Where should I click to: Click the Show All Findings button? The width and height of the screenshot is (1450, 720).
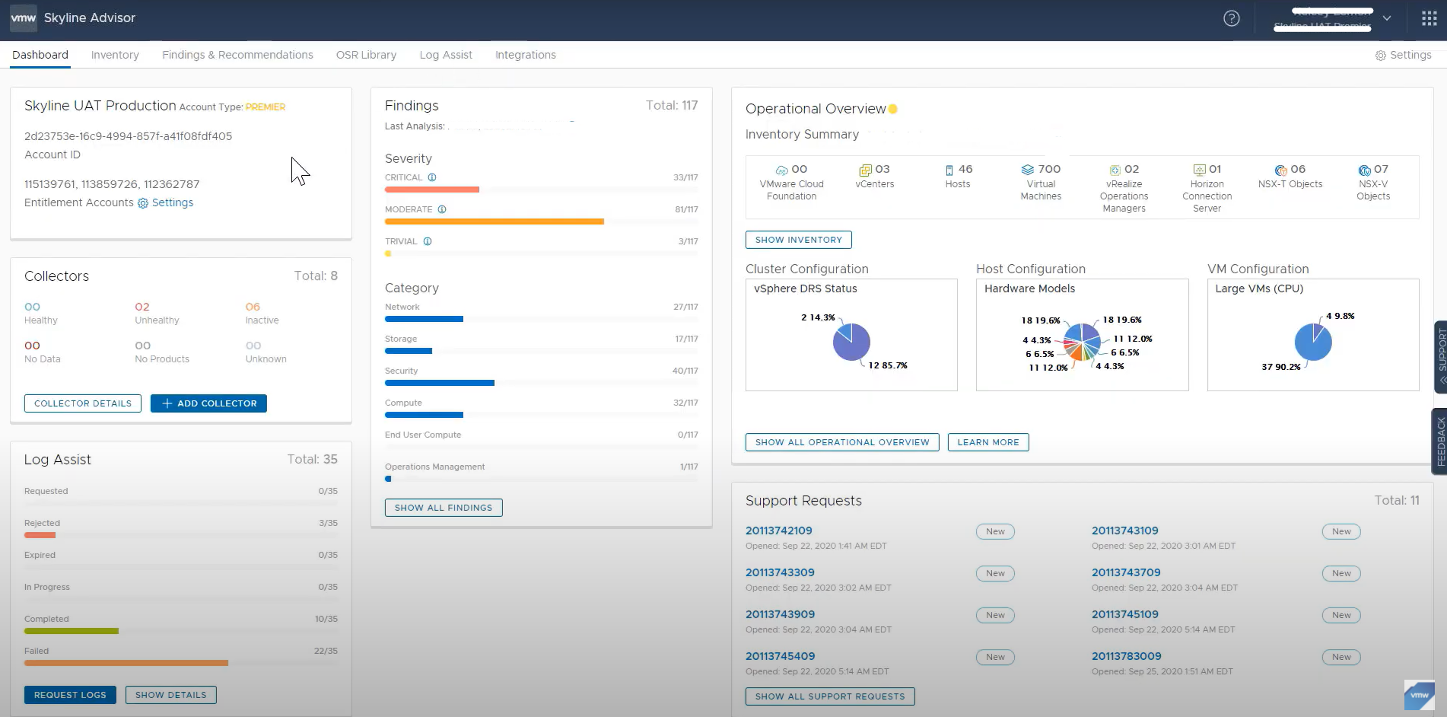443,508
